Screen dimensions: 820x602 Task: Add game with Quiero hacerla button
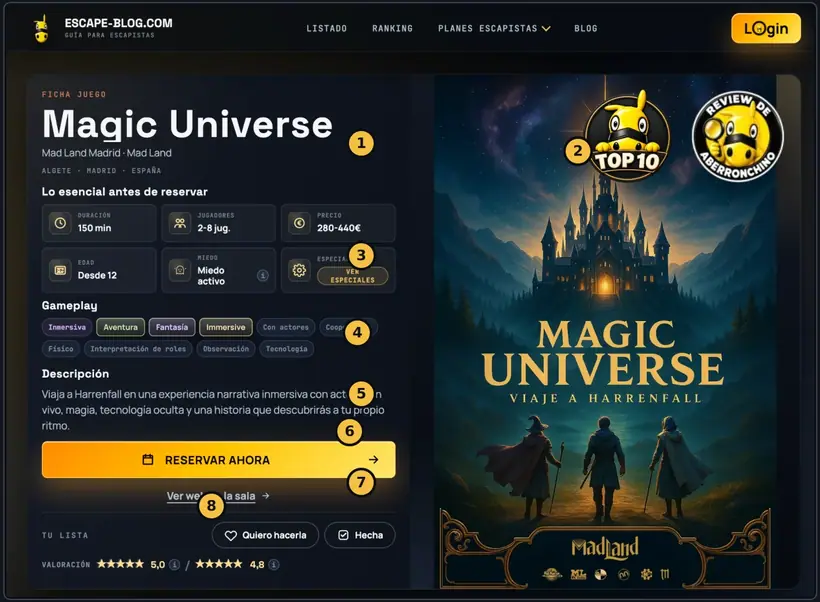click(x=265, y=535)
